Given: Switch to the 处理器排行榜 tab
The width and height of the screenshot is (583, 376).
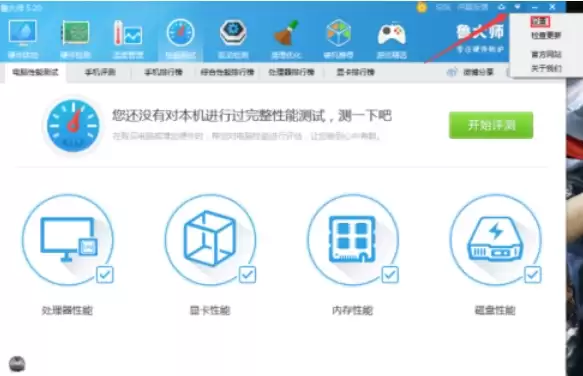Looking at the screenshot, I should pos(292,72).
